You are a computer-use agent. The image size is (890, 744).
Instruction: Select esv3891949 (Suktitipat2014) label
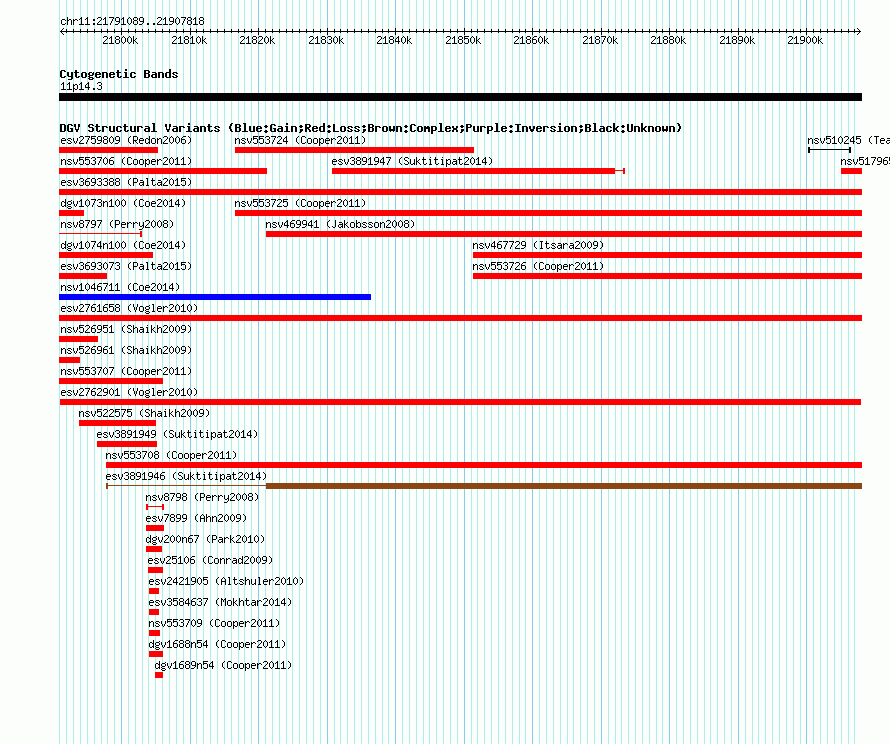(x=177, y=434)
